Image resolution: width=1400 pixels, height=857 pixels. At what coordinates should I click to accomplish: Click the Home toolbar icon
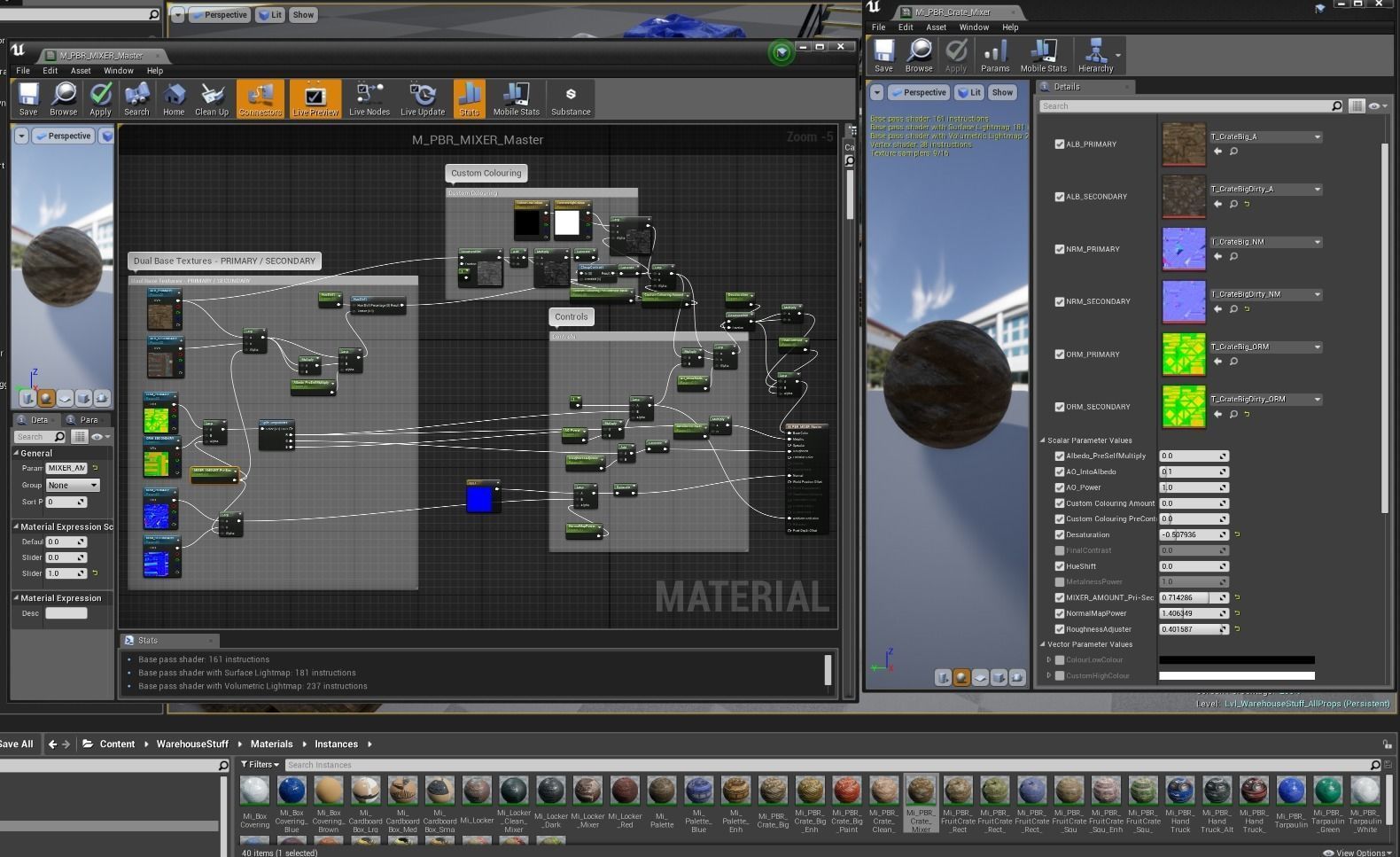[x=174, y=98]
